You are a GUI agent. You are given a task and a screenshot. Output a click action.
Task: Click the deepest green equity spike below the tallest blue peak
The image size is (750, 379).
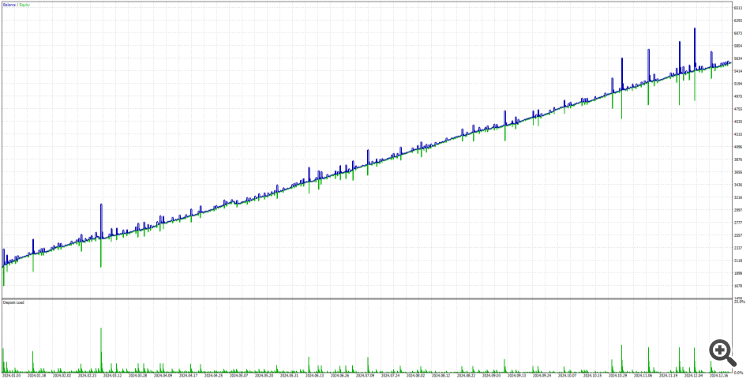pos(695,85)
